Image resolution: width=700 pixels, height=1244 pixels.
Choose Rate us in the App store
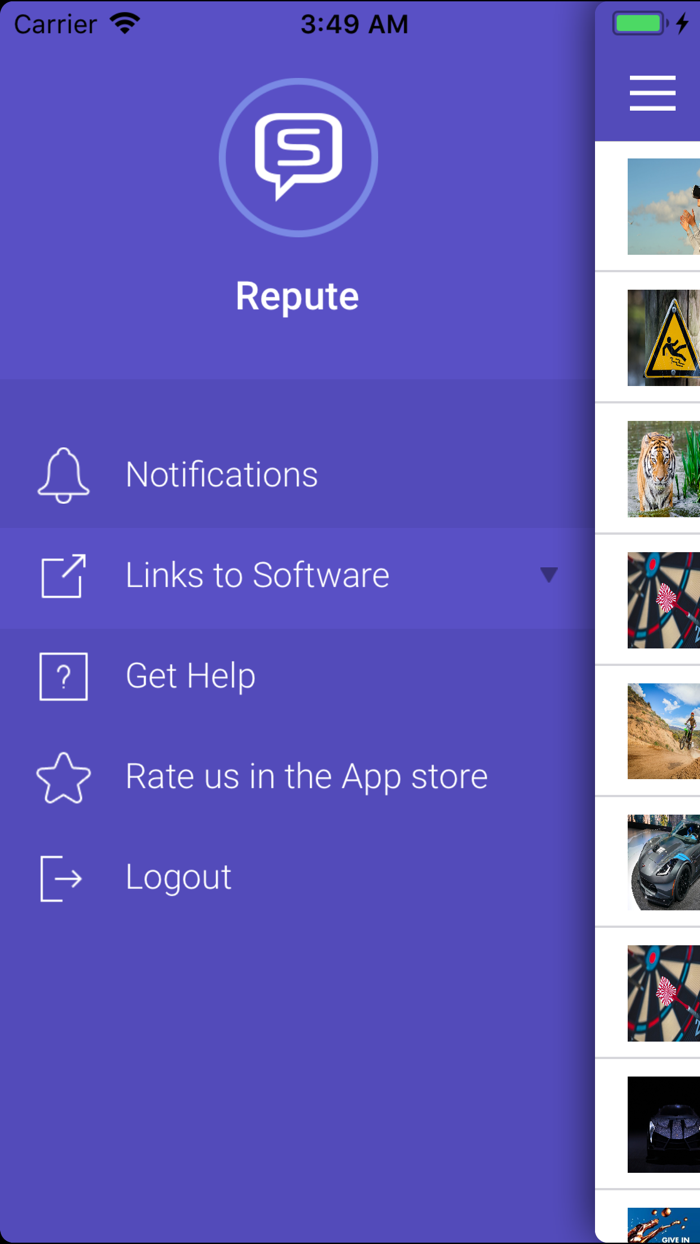[x=298, y=777]
